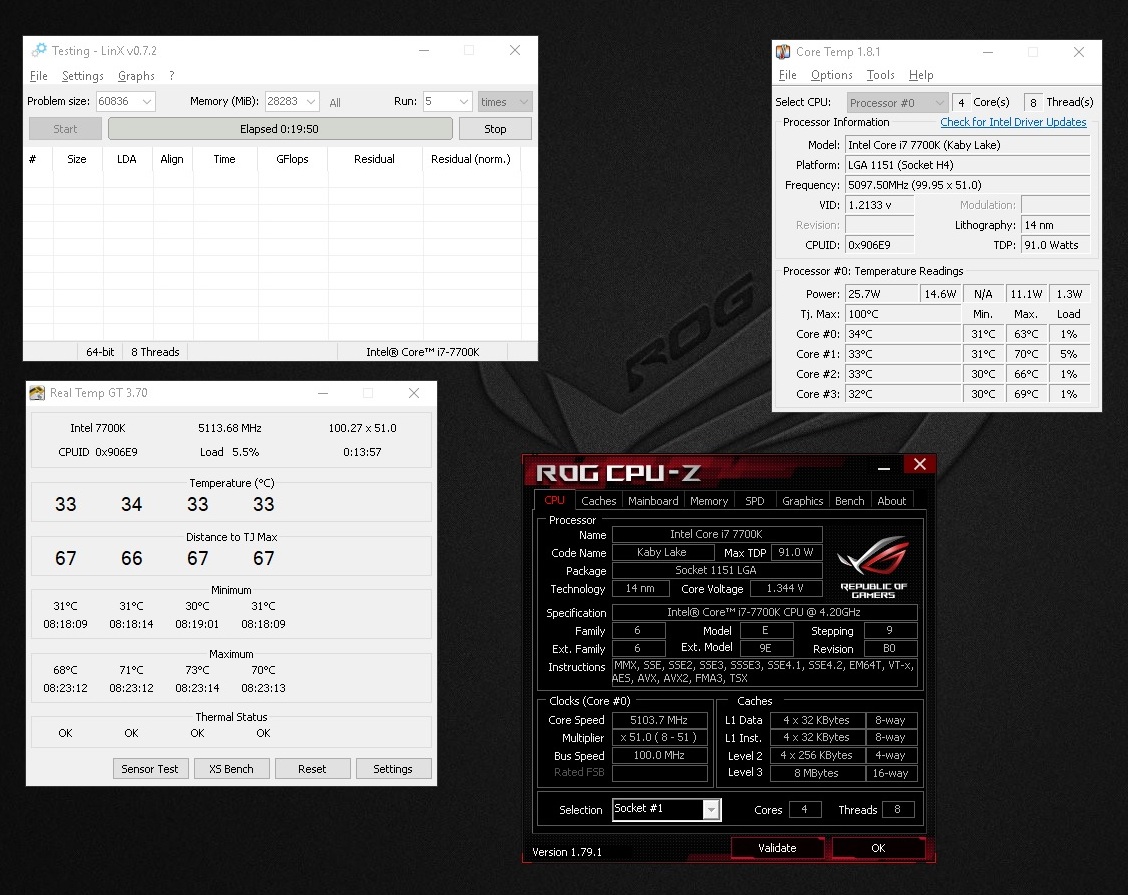Open the File menu in LinX

39,76
